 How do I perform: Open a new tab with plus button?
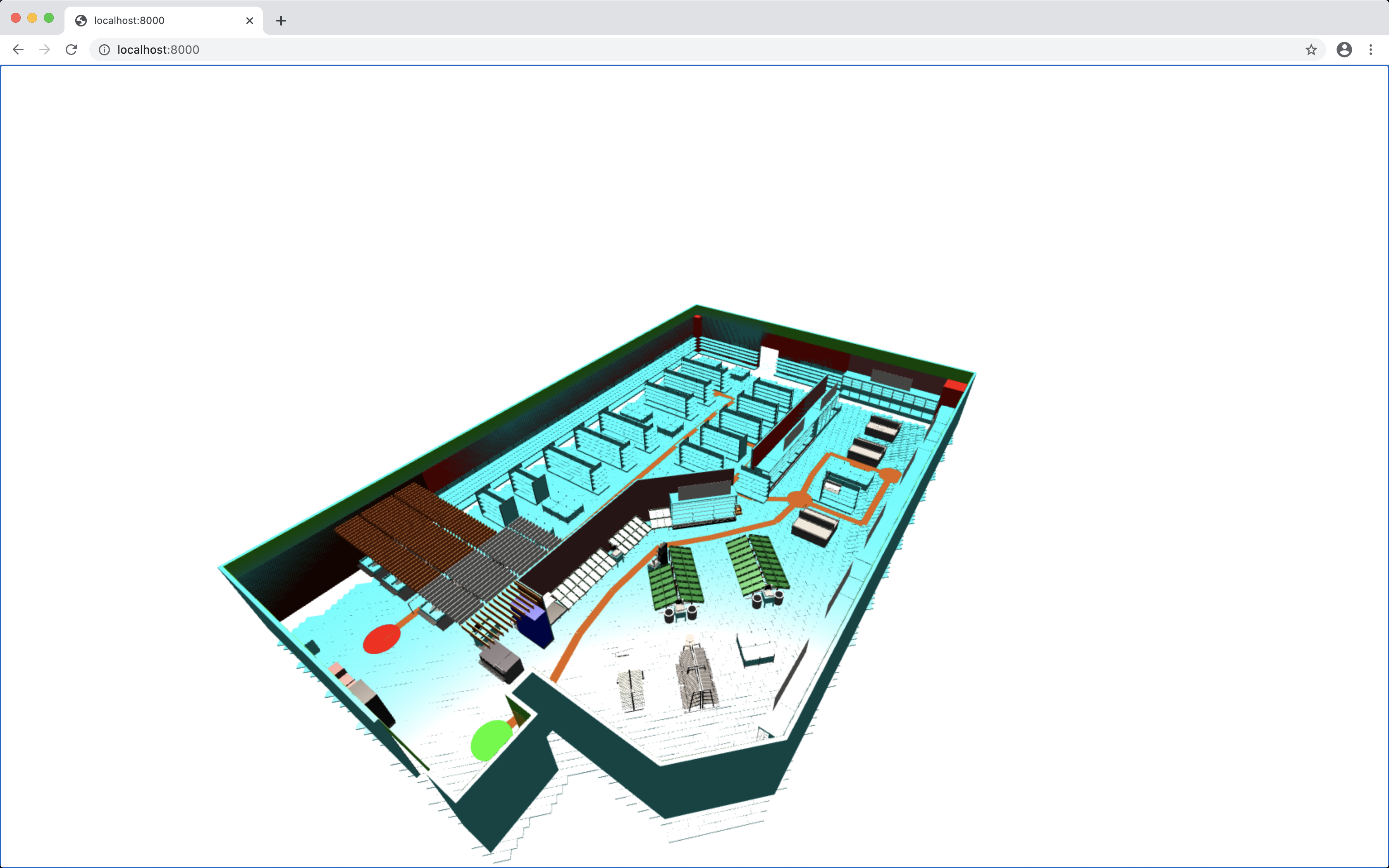tap(281, 21)
